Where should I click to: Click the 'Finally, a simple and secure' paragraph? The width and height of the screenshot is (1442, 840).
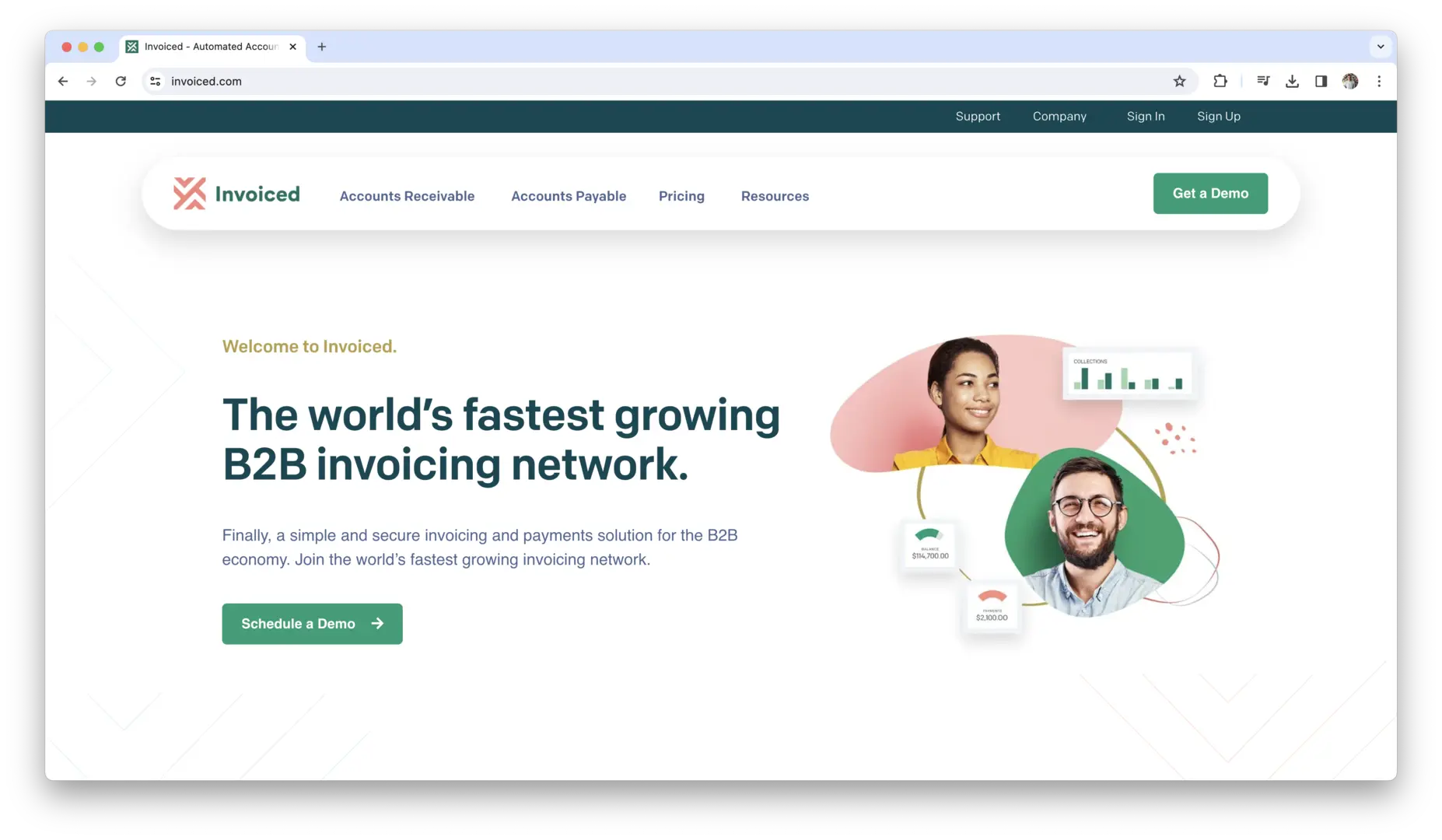pyautogui.click(x=480, y=548)
